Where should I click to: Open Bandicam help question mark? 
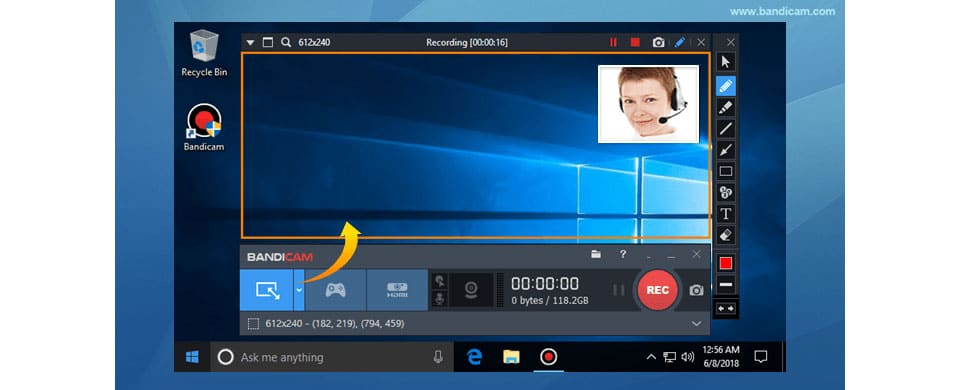coord(622,254)
